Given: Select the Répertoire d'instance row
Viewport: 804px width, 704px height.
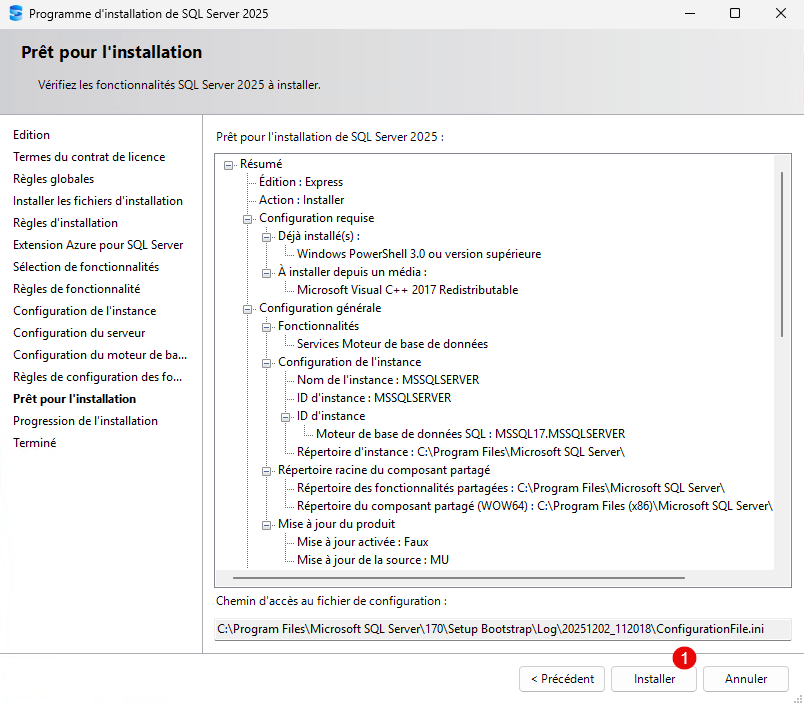Looking at the screenshot, I should [461, 452].
